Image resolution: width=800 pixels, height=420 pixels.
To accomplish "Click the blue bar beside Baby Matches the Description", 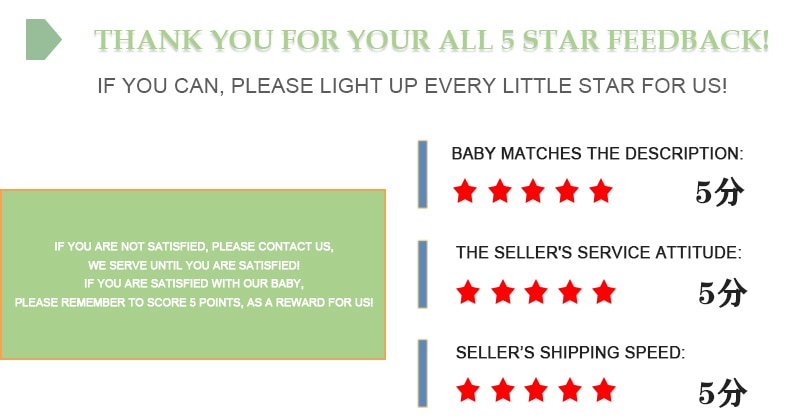I will 422,175.
